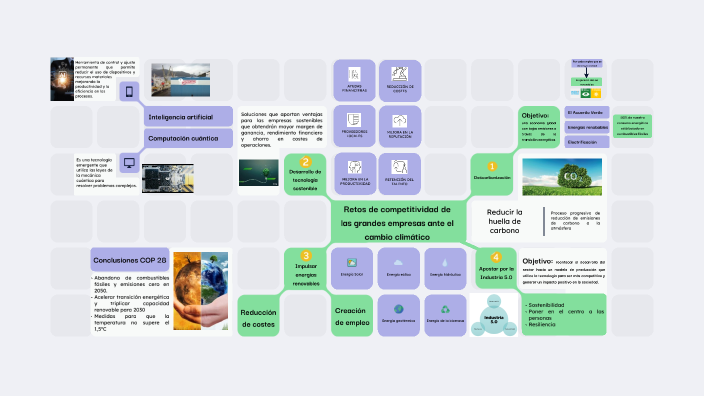This screenshot has height=396, width=704.
Task: Click the Electrificación label
Action: point(587,142)
